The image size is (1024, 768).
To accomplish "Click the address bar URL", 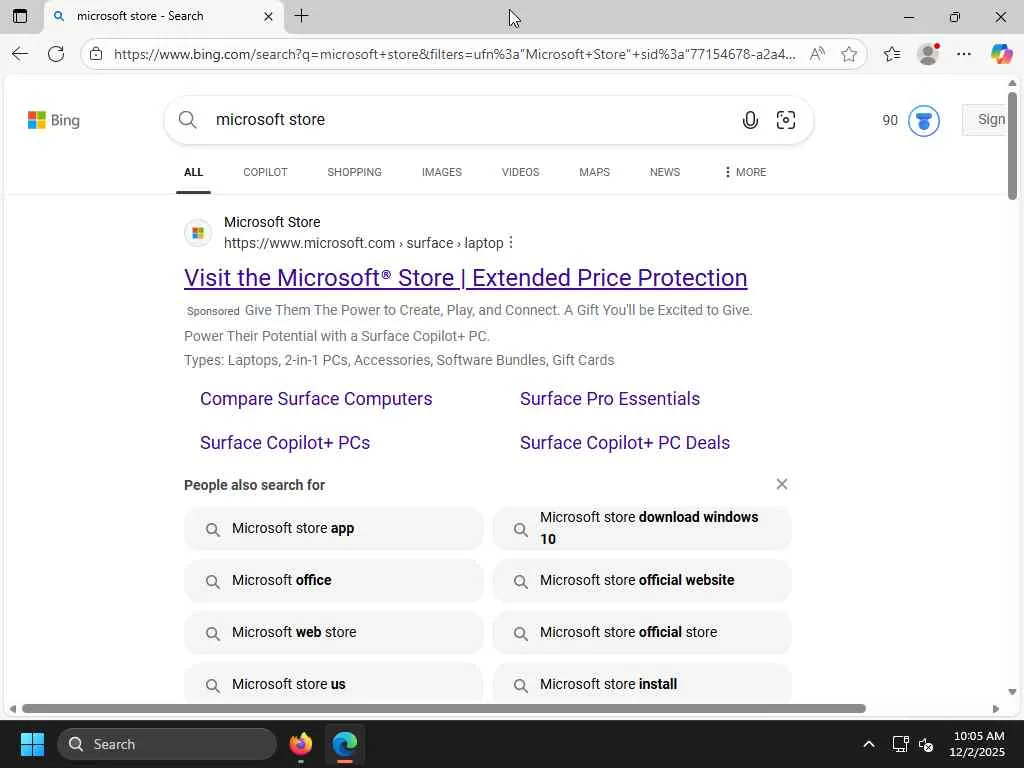I will click(455, 54).
